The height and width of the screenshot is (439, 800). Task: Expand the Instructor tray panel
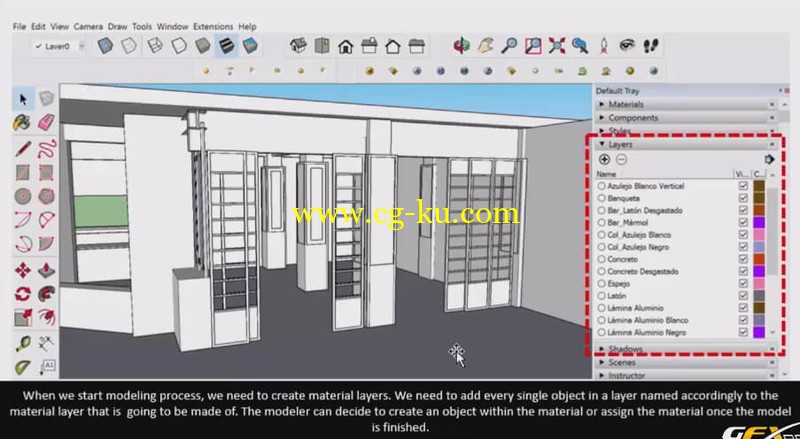[x=686, y=375]
